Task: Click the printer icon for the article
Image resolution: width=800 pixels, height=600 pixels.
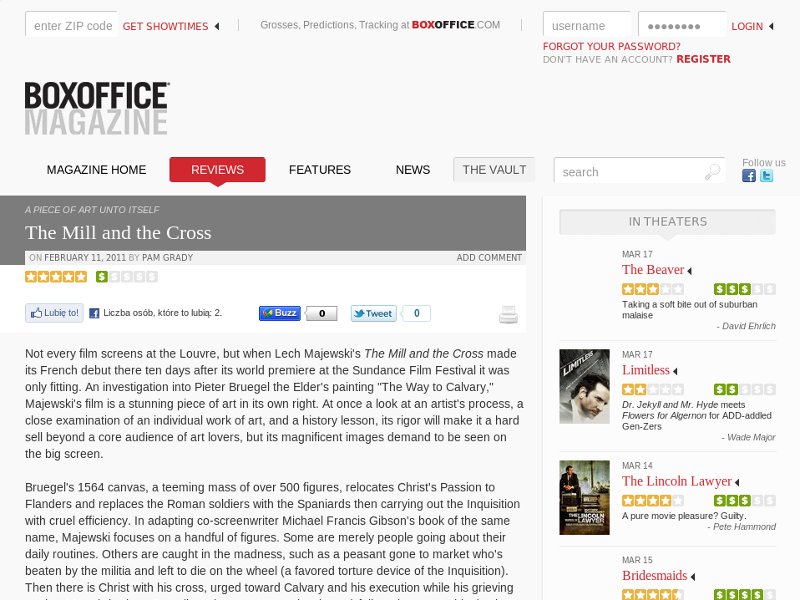Action: click(509, 315)
